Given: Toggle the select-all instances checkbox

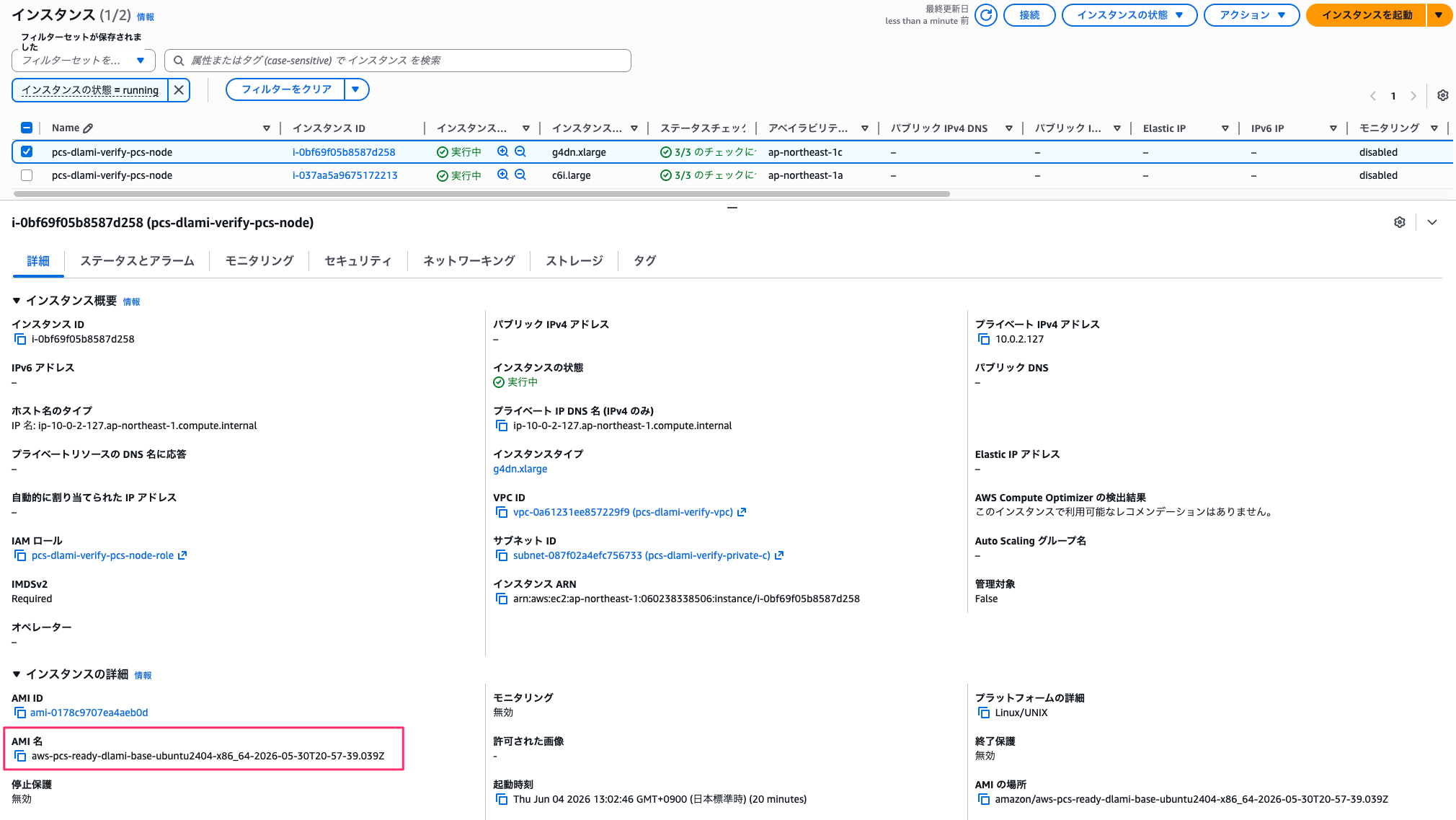Looking at the screenshot, I should pyautogui.click(x=27, y=128).
